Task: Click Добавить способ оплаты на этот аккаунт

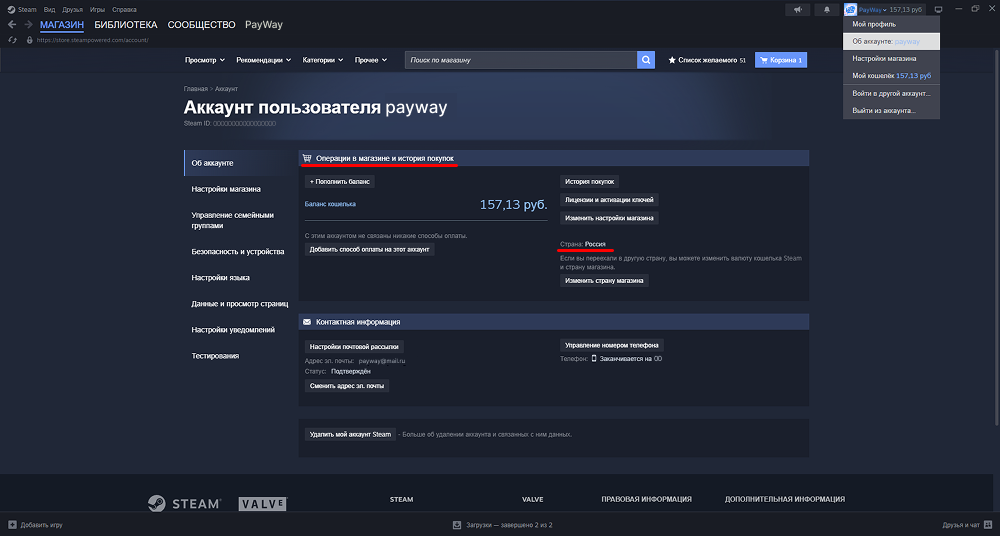Action: (369, 249)
